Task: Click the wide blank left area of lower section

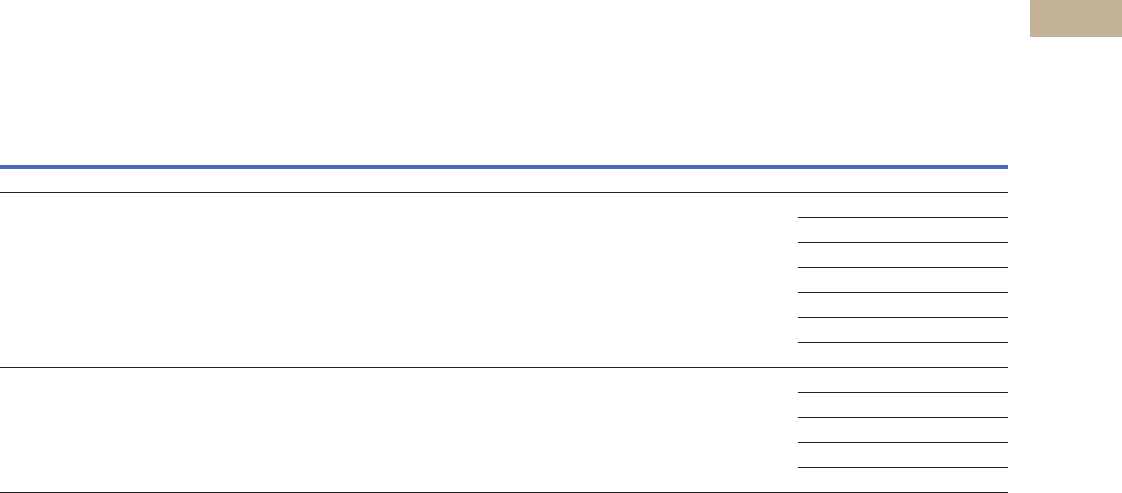Action: click(399, 430)
